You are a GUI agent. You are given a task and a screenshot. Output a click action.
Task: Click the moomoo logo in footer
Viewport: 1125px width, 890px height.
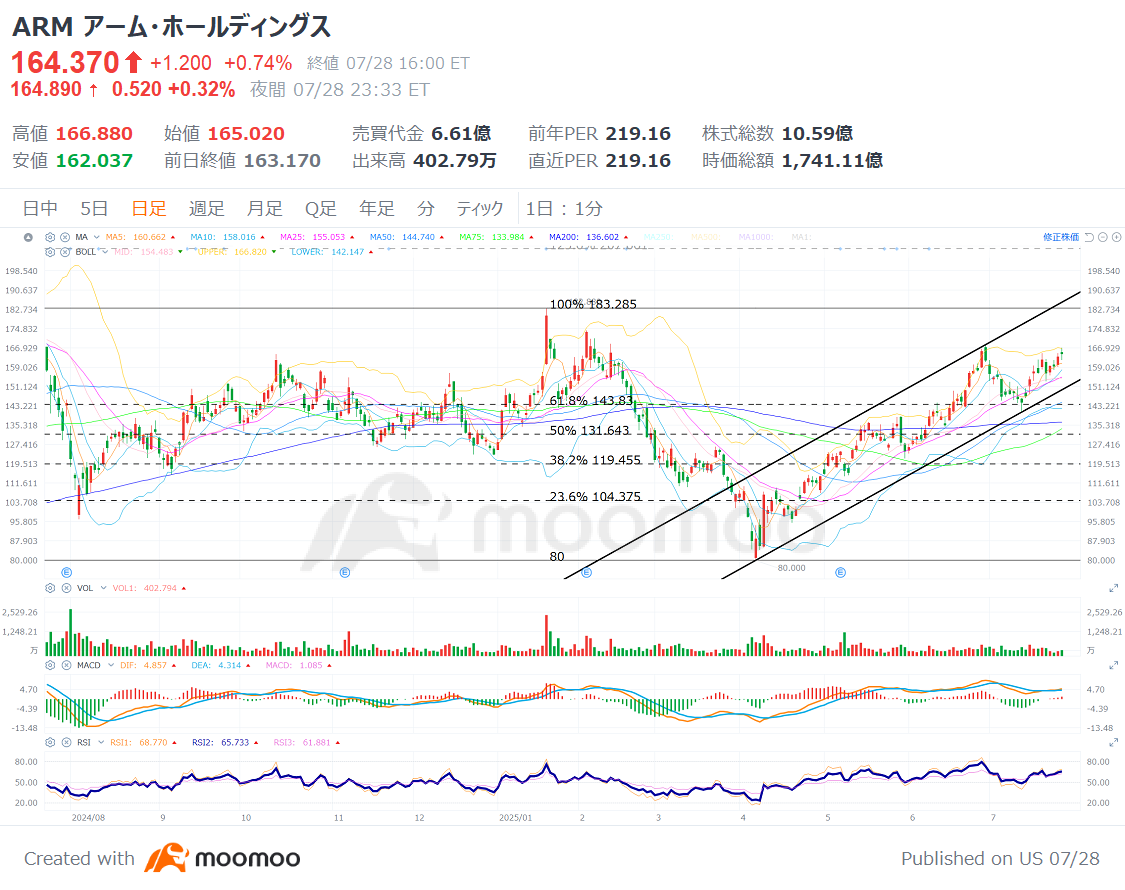click(222, 858)
